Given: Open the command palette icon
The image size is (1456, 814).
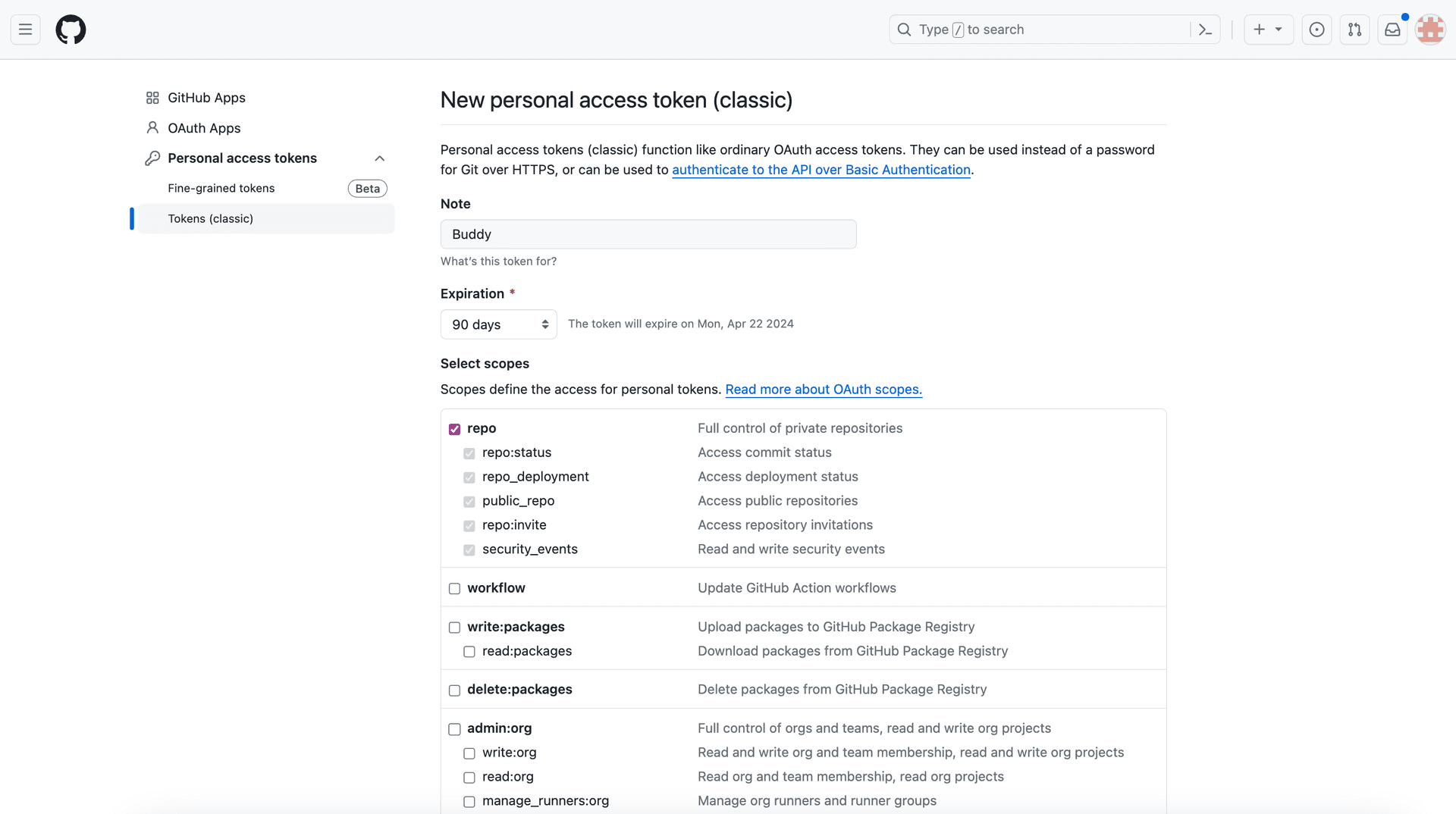Looking at the screenshot, I should [x=1205, y=30].
